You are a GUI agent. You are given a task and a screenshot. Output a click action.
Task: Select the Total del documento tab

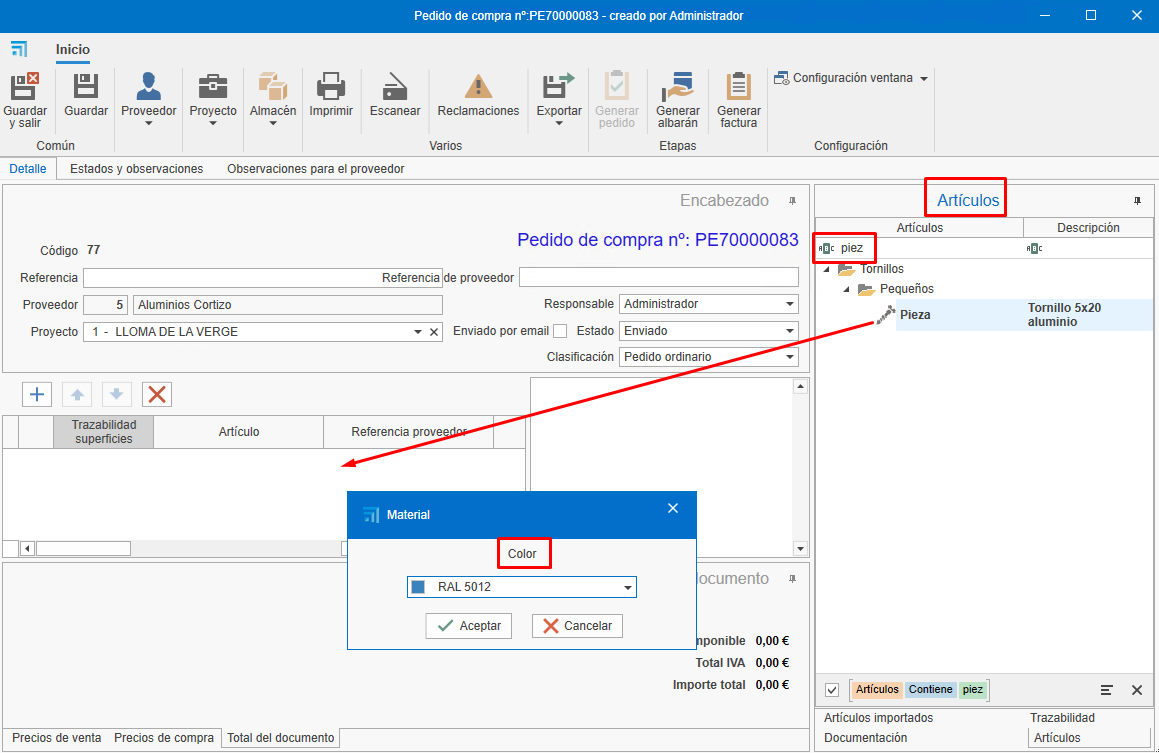pos(281,737)
